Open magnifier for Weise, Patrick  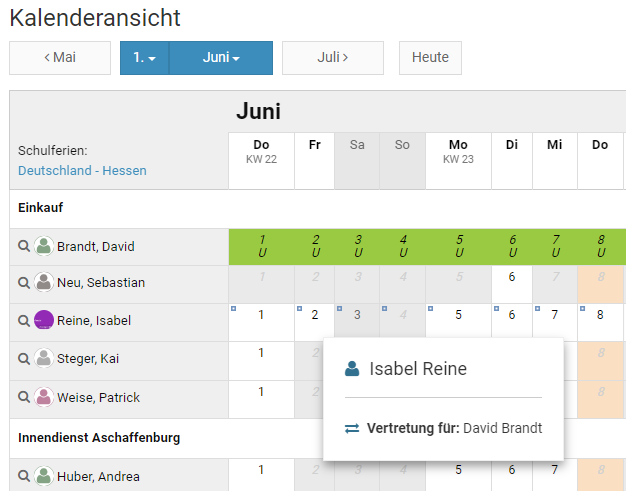(x=24, y=397)
